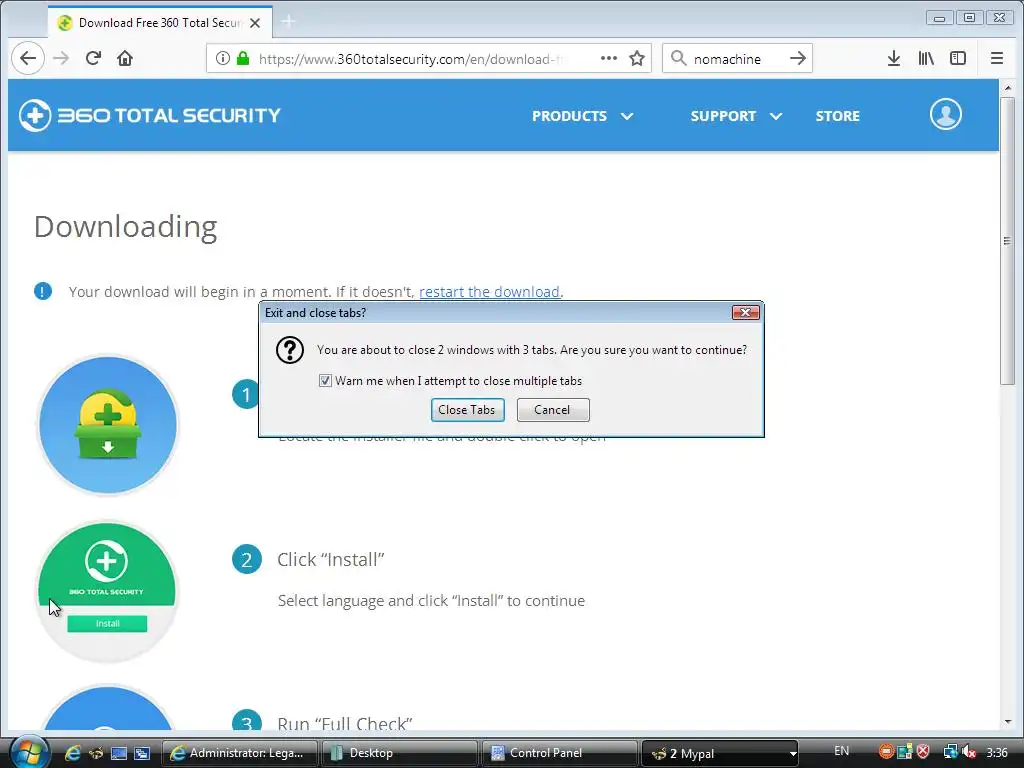Switch to Control Panel taskbar window
Screen dimensions: 1024x768
pos(559,753)
